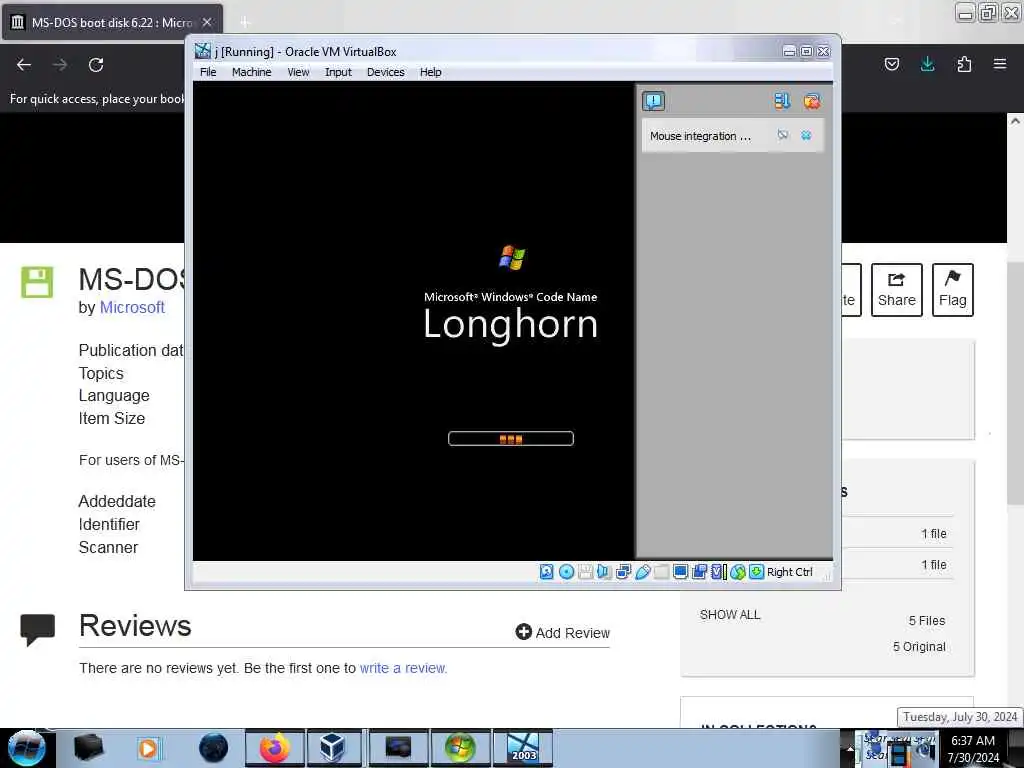Expand the Mouse integration notification text
Screen dimensions: 1024x768
[700, 136]
